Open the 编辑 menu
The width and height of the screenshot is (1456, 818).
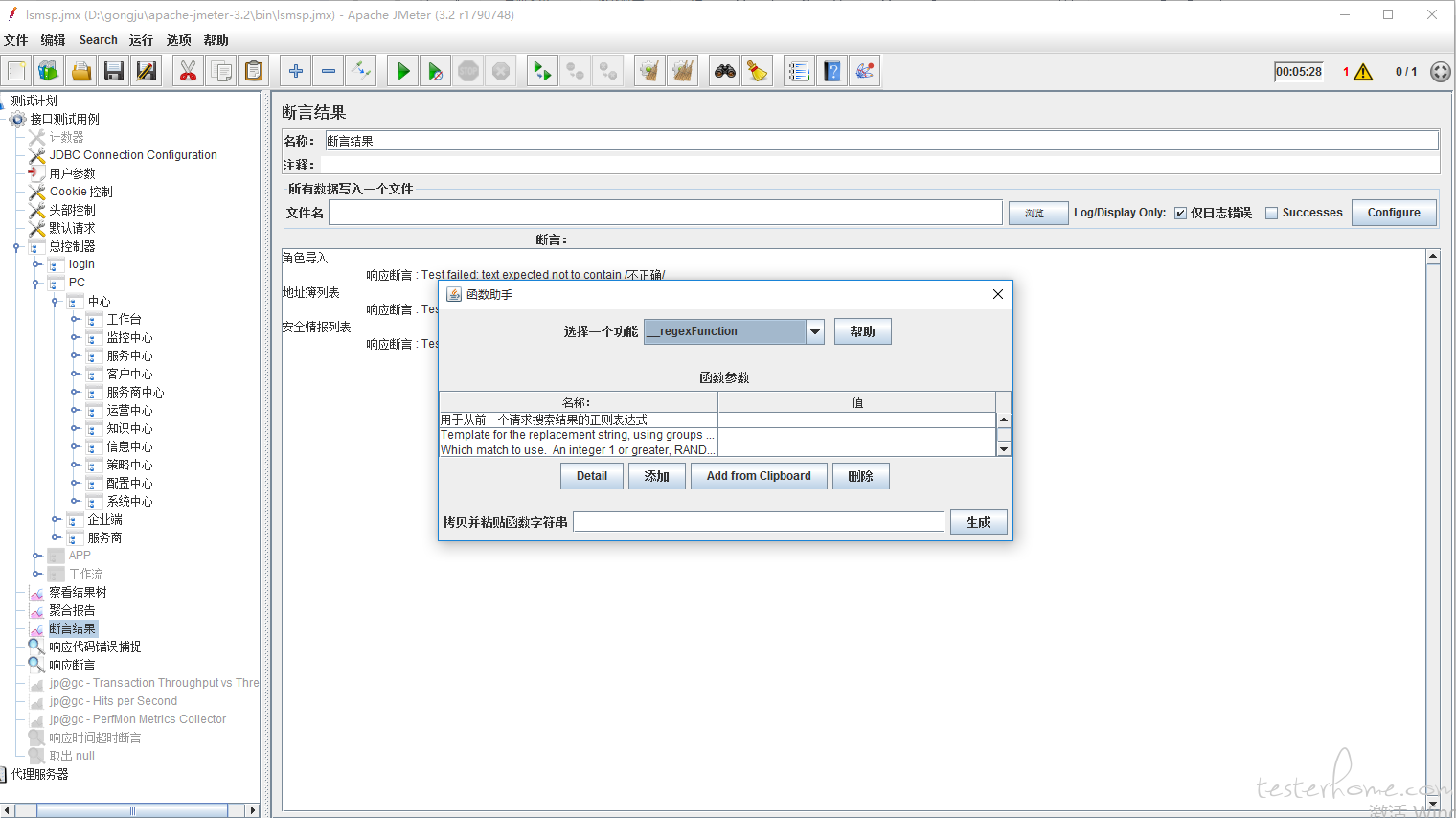[x=54, y=40]
